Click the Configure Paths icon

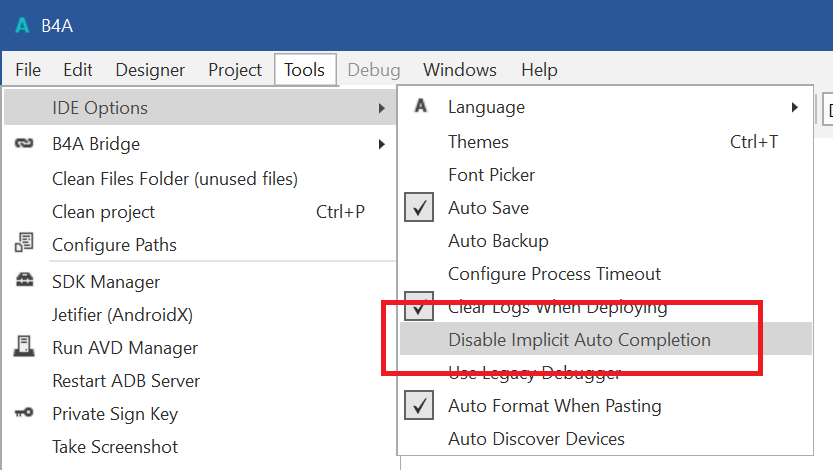tap(24, 244)
